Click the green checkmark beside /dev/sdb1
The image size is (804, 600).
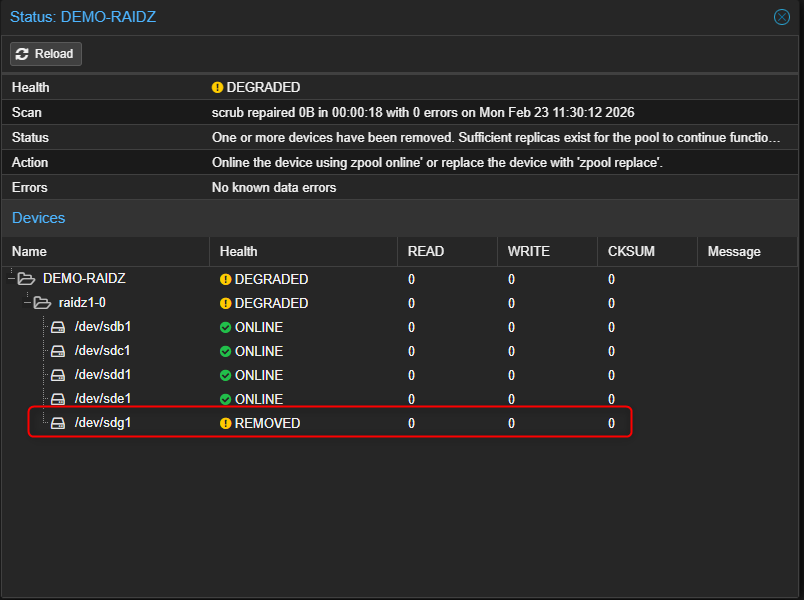pos(225,326)
